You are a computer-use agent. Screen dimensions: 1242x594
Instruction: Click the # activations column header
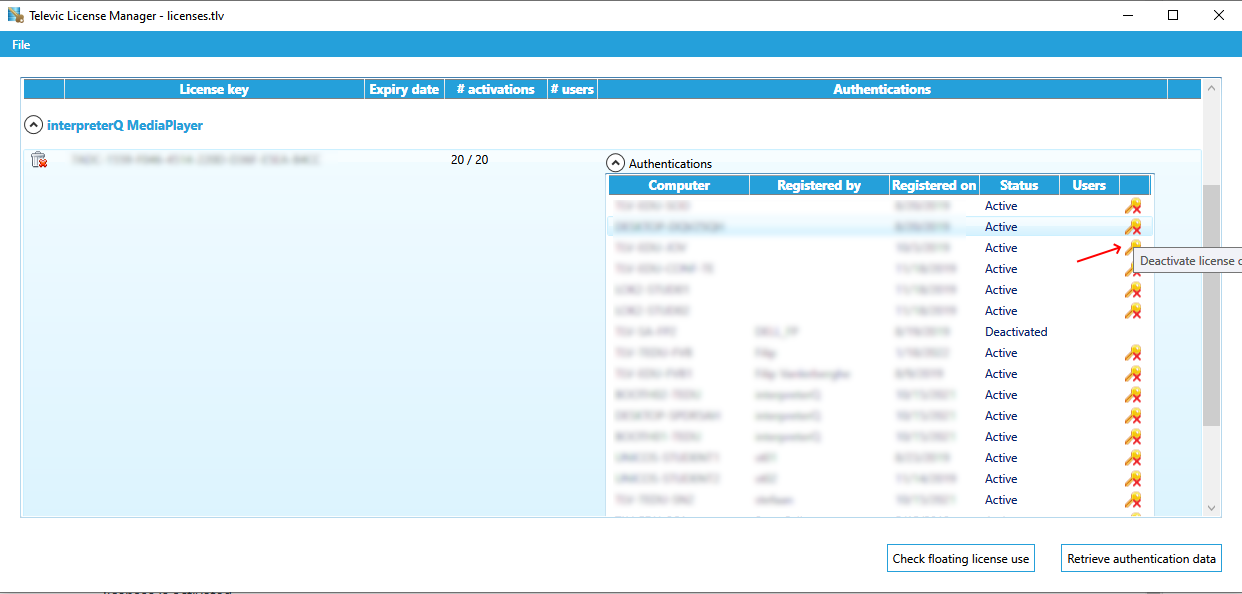[495, 89]
